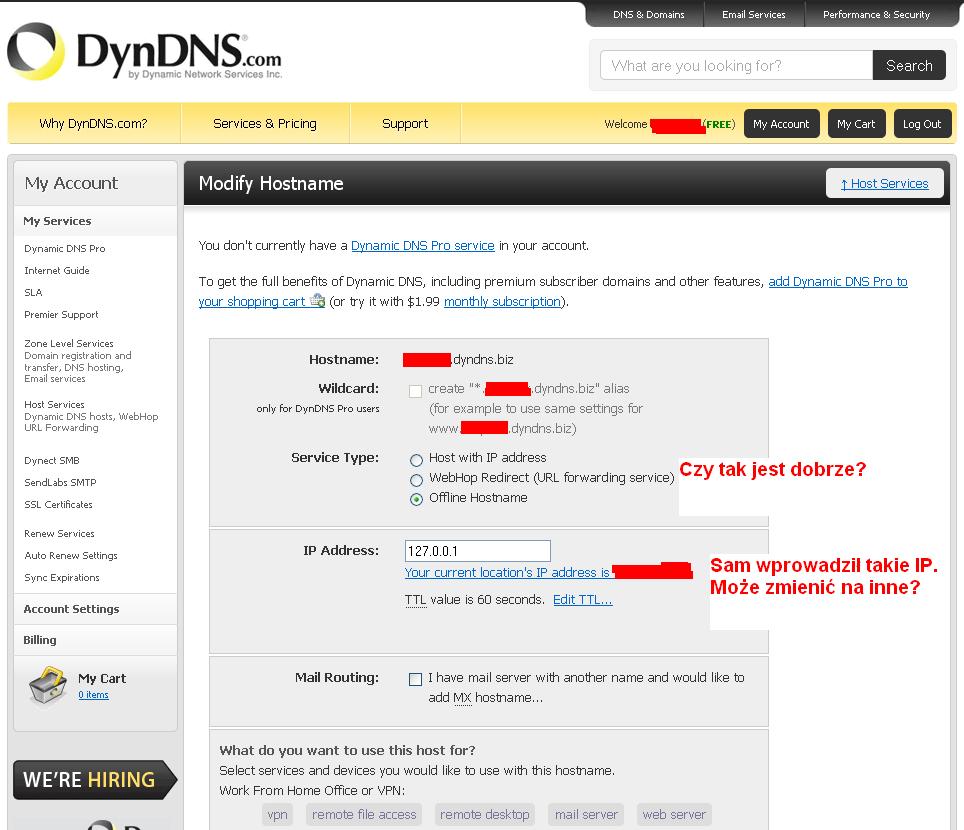Image resolution: width=964 pixels, height=830 pixels.
Task: Open DNS & Domains top tab
Action: point(649,14)
